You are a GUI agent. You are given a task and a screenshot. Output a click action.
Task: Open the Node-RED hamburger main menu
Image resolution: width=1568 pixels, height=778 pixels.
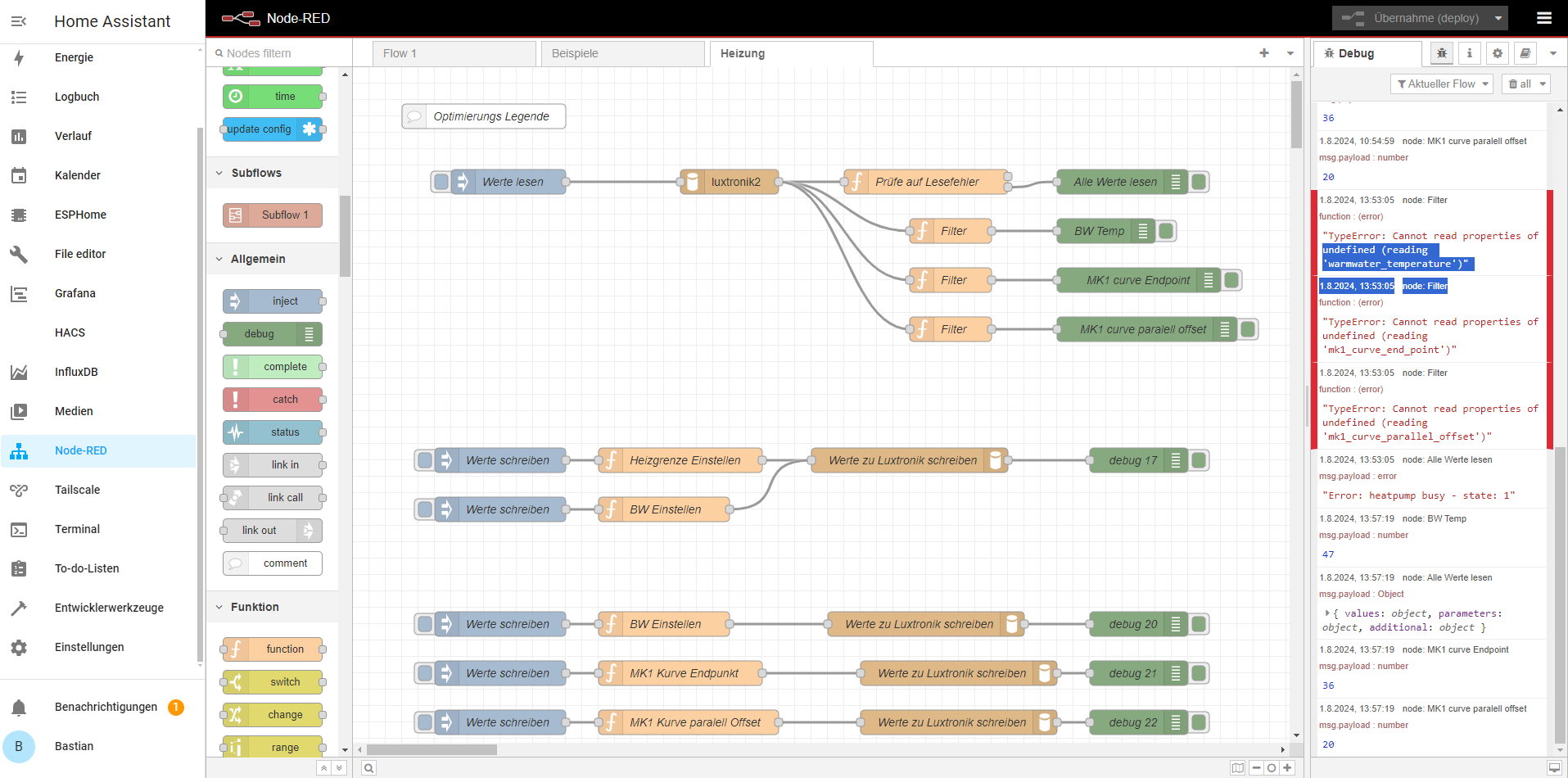[x=1544, y=18]
